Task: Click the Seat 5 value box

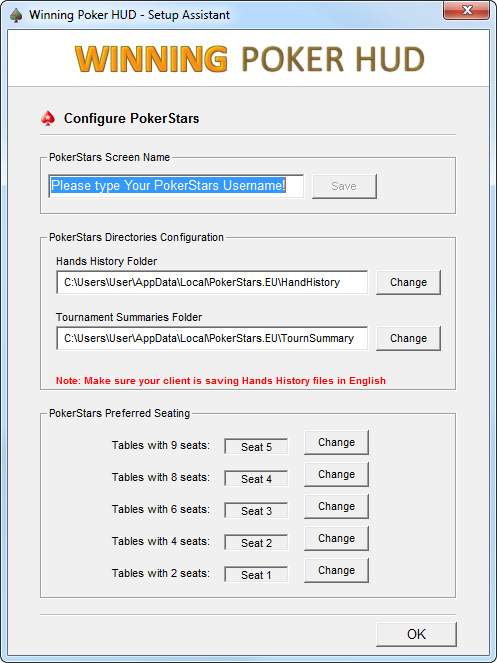Action: pyautogui.click(x=256, y=447)
